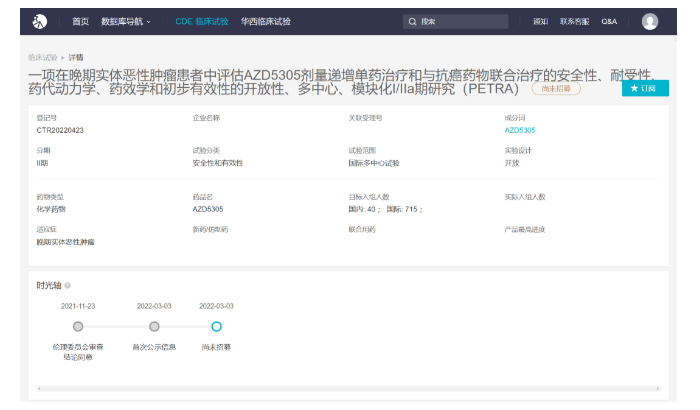The image size is (700, 410).
Task: Open the 通知 notifications link
Action: (541, 21)
